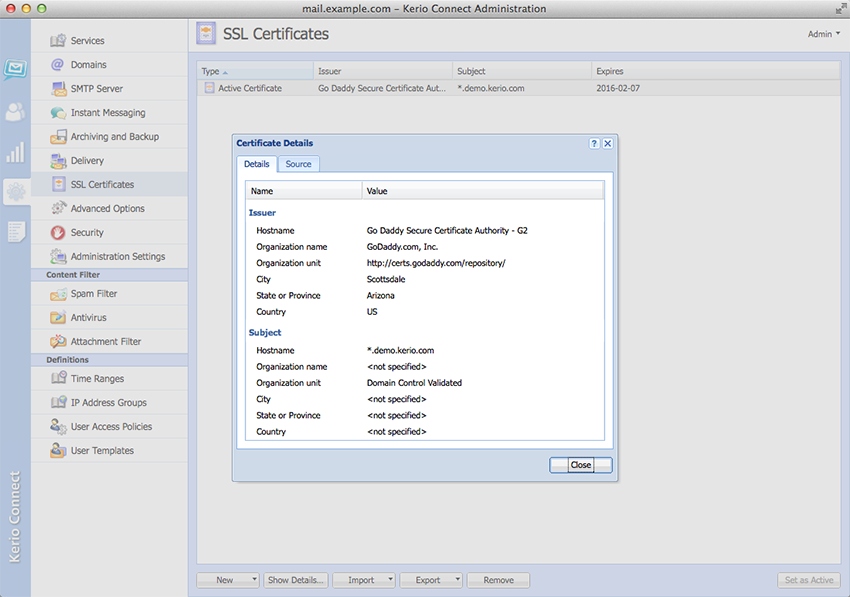The height and width of the screenshot is (597, 850).
Task: Click the Services icon in sidebar
Action: click(58, 41)
